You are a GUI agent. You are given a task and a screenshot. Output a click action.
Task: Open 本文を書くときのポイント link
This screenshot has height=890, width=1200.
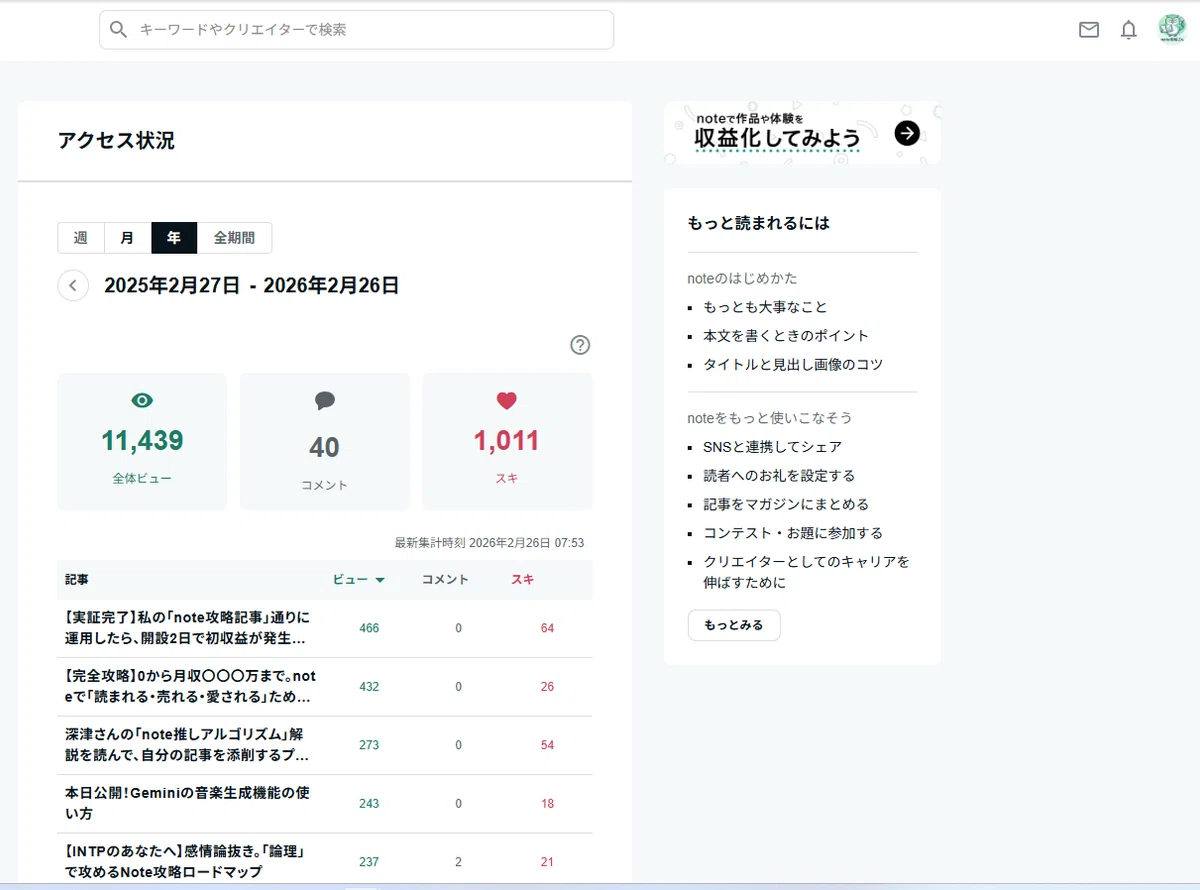pyautogui.click(x=786, y=336)
